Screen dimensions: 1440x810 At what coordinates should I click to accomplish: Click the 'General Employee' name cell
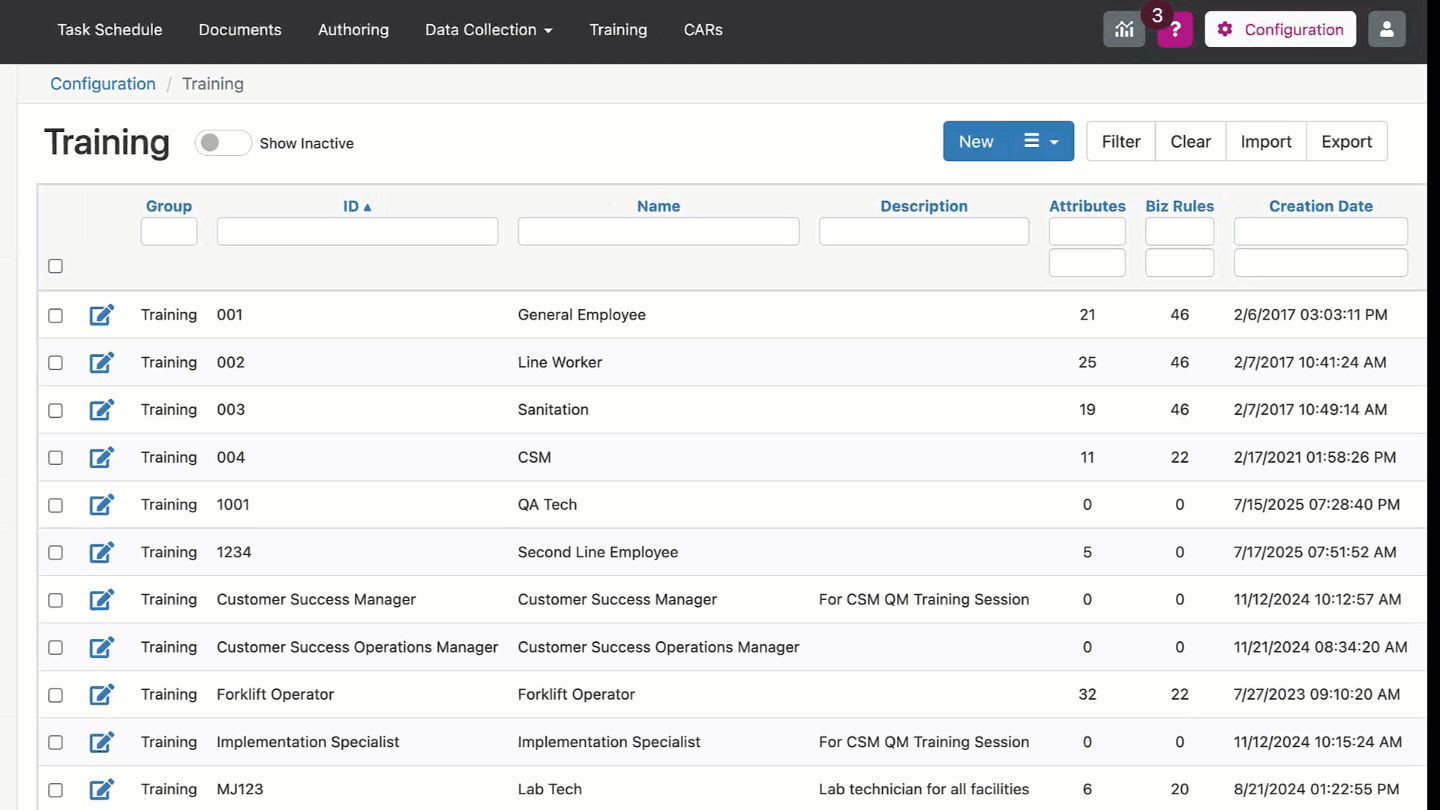click(582, 315)
